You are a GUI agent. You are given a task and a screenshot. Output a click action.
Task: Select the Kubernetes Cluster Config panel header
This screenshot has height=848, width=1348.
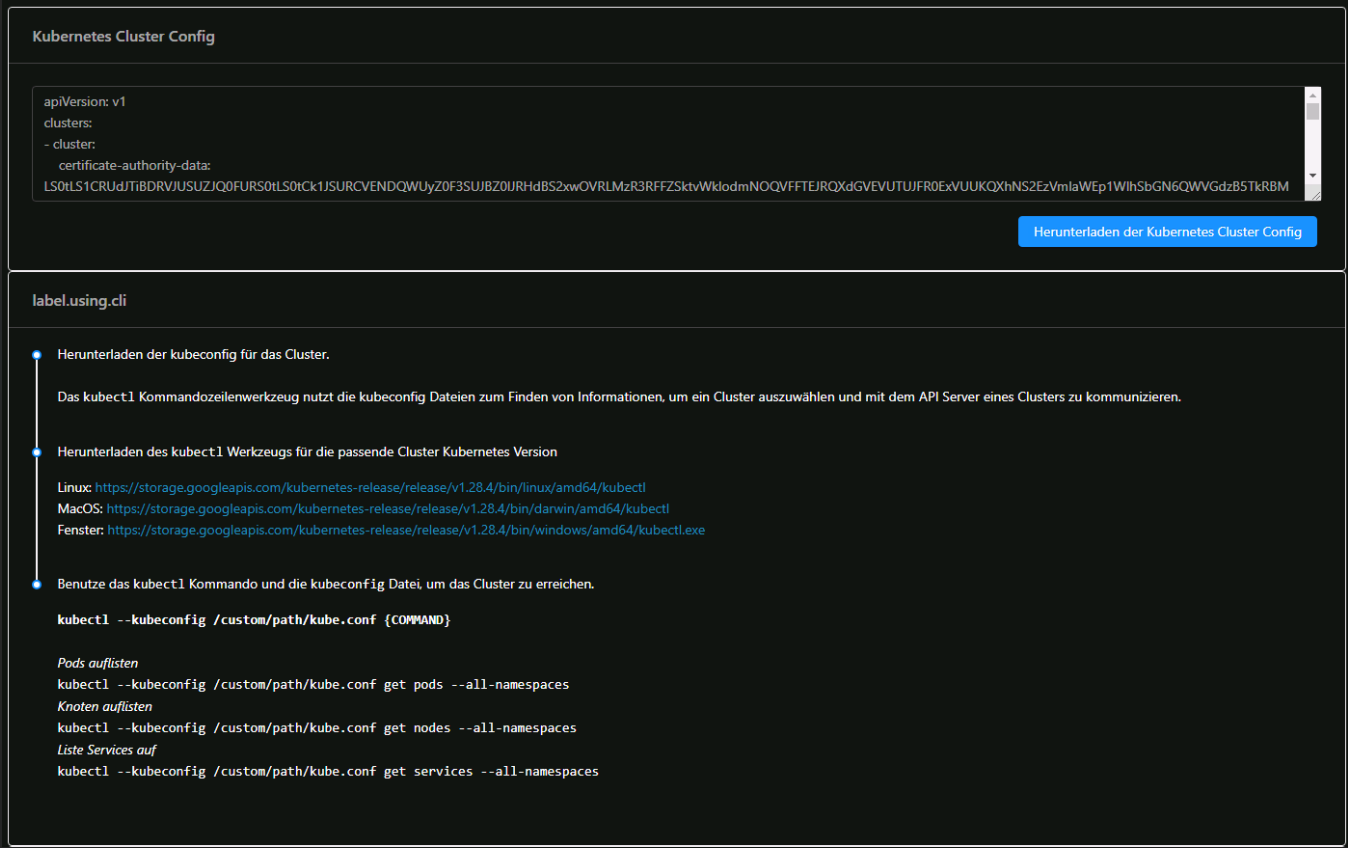pyautogui.click(x=123, y=35)
